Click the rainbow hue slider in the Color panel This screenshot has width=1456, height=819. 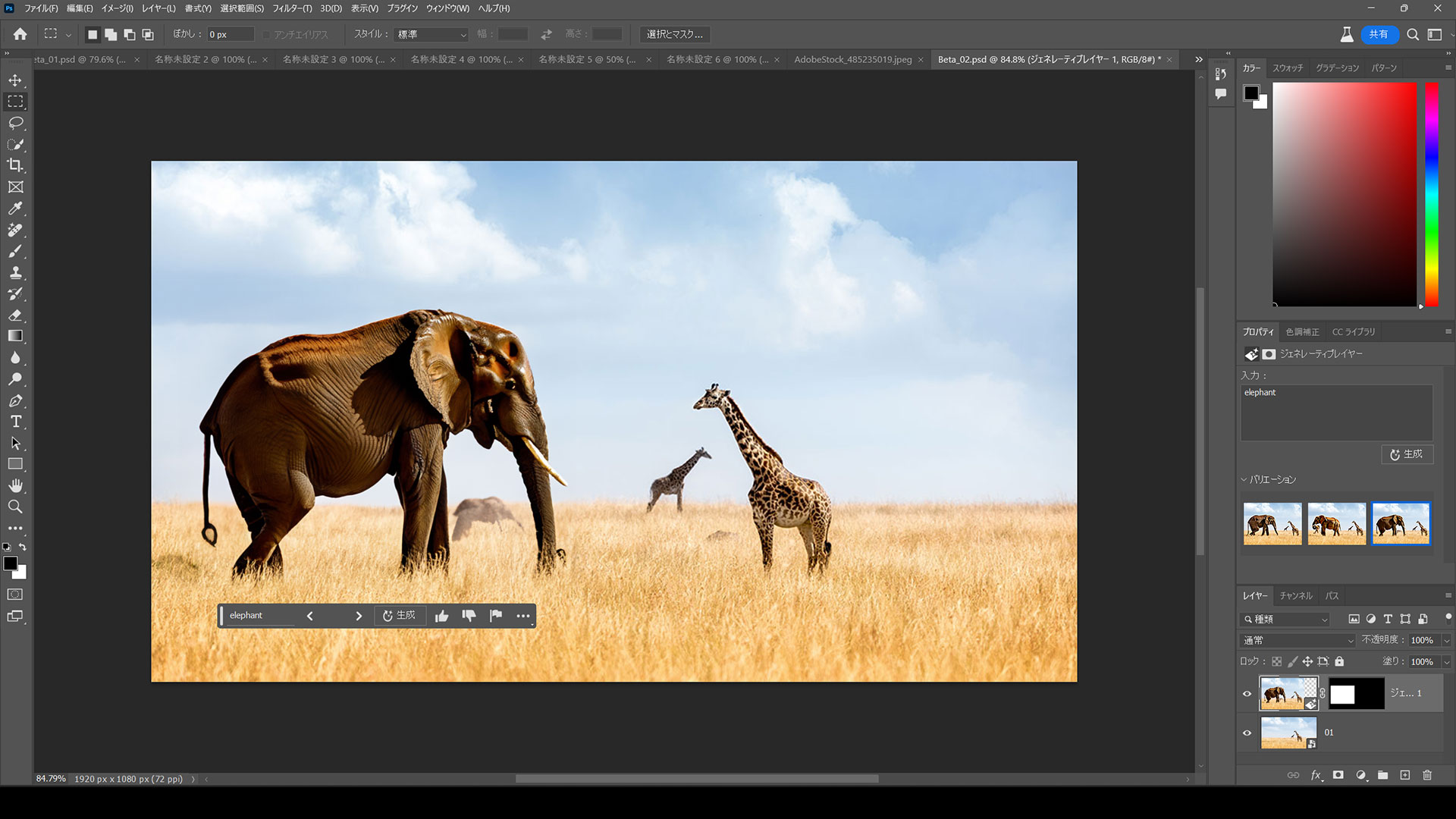coord(1432,194)
